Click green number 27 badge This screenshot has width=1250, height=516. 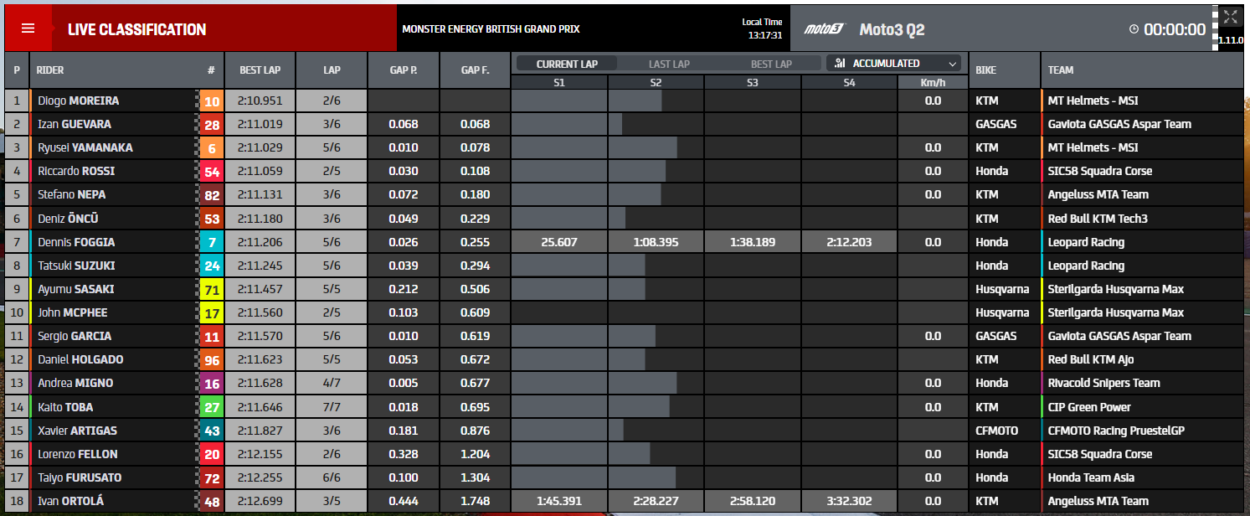pos(211,407)
